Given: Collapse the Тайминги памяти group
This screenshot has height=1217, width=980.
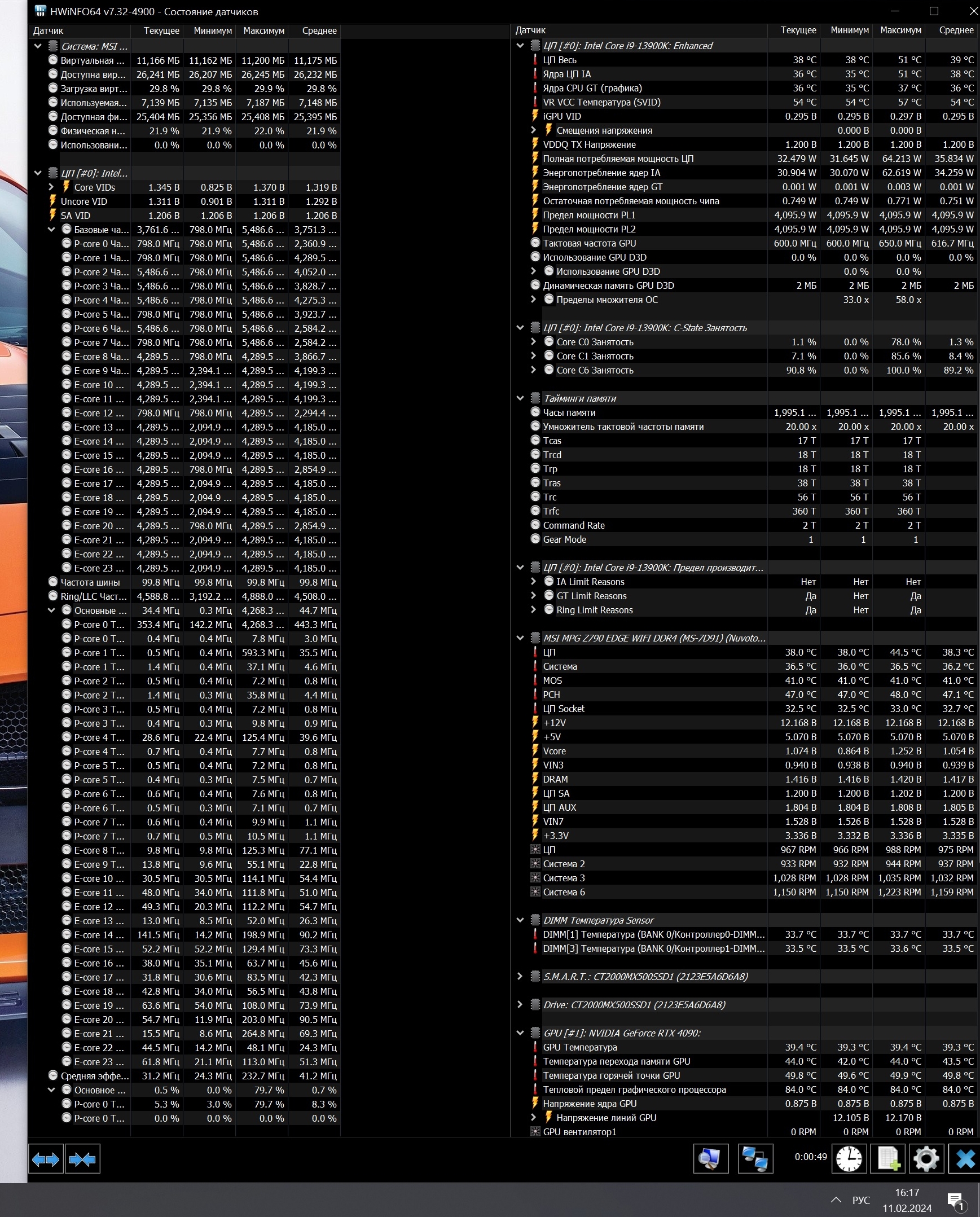Looking at the screenshot, I should pos(520,398).
